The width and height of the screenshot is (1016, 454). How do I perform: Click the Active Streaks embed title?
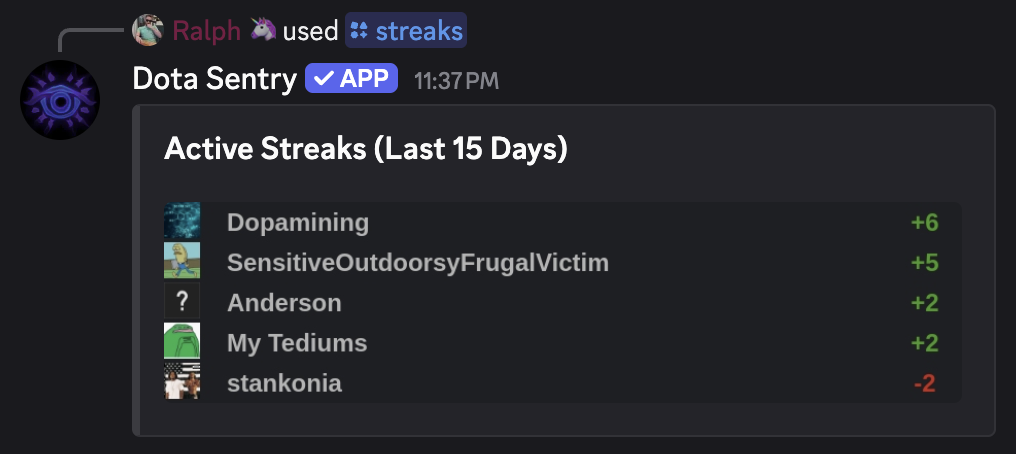click(366, 149)
